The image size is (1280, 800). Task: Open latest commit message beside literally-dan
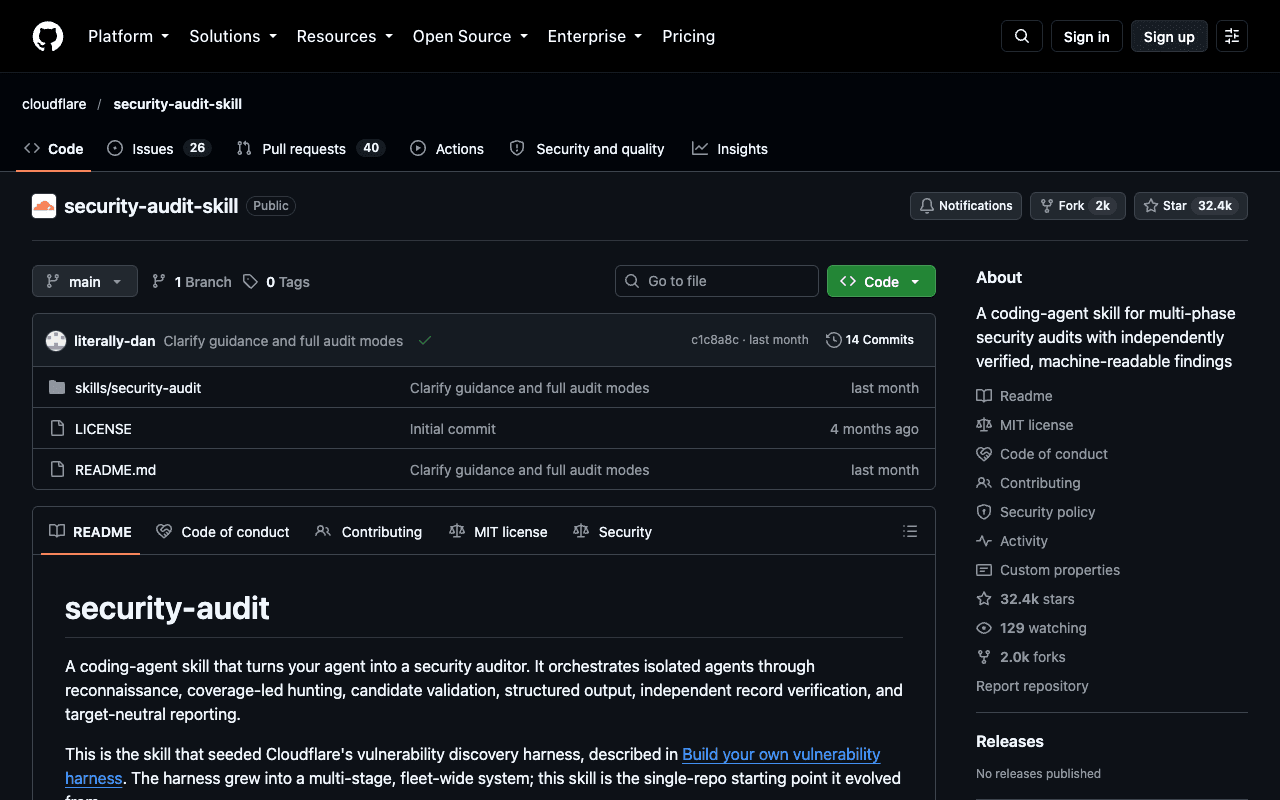click(x=283, y=341)
